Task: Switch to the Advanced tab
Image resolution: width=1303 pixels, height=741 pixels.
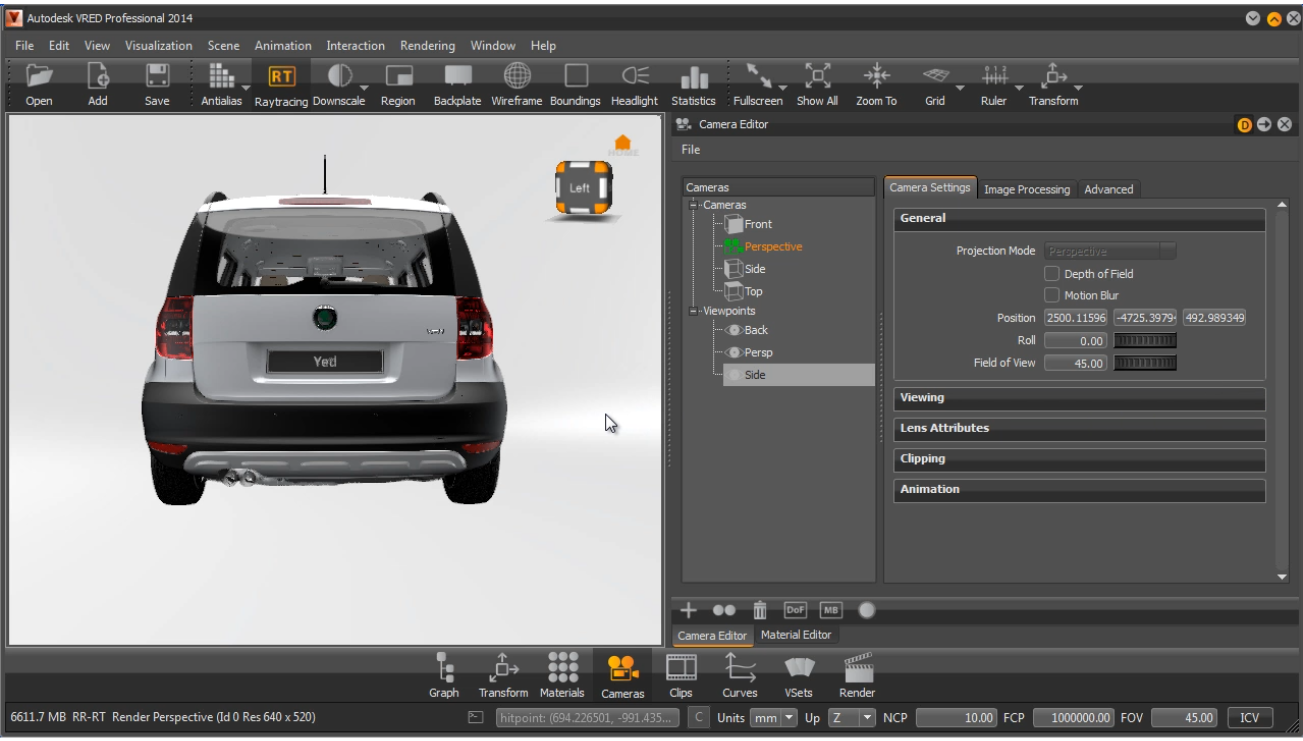Action: click(1109, 189)
